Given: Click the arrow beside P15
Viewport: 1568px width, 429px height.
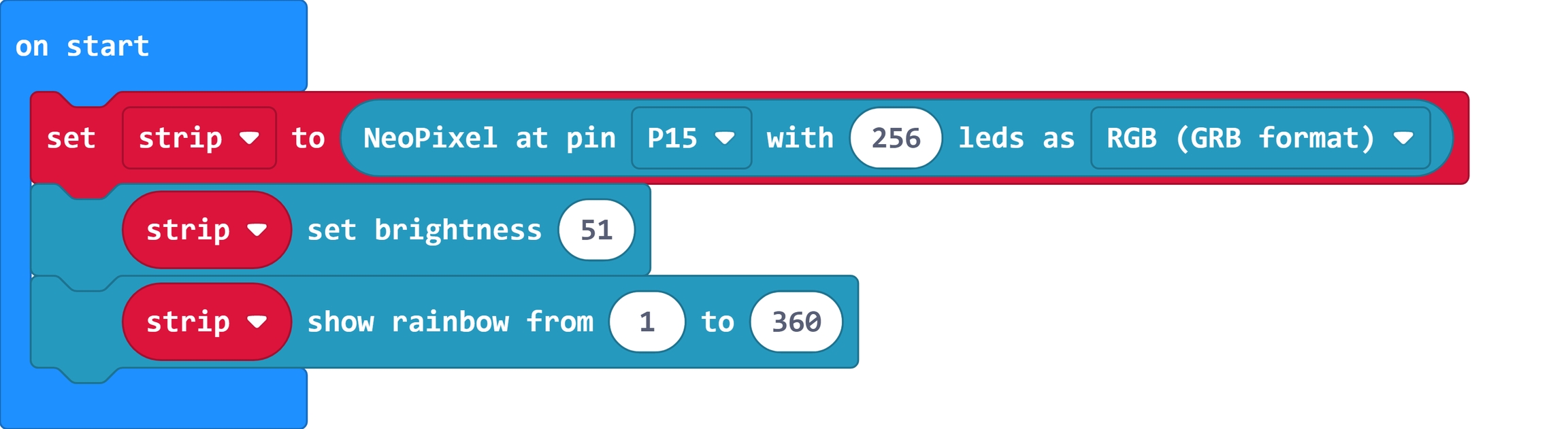Looking at the screenshot, I should click(x=725, y=139).
